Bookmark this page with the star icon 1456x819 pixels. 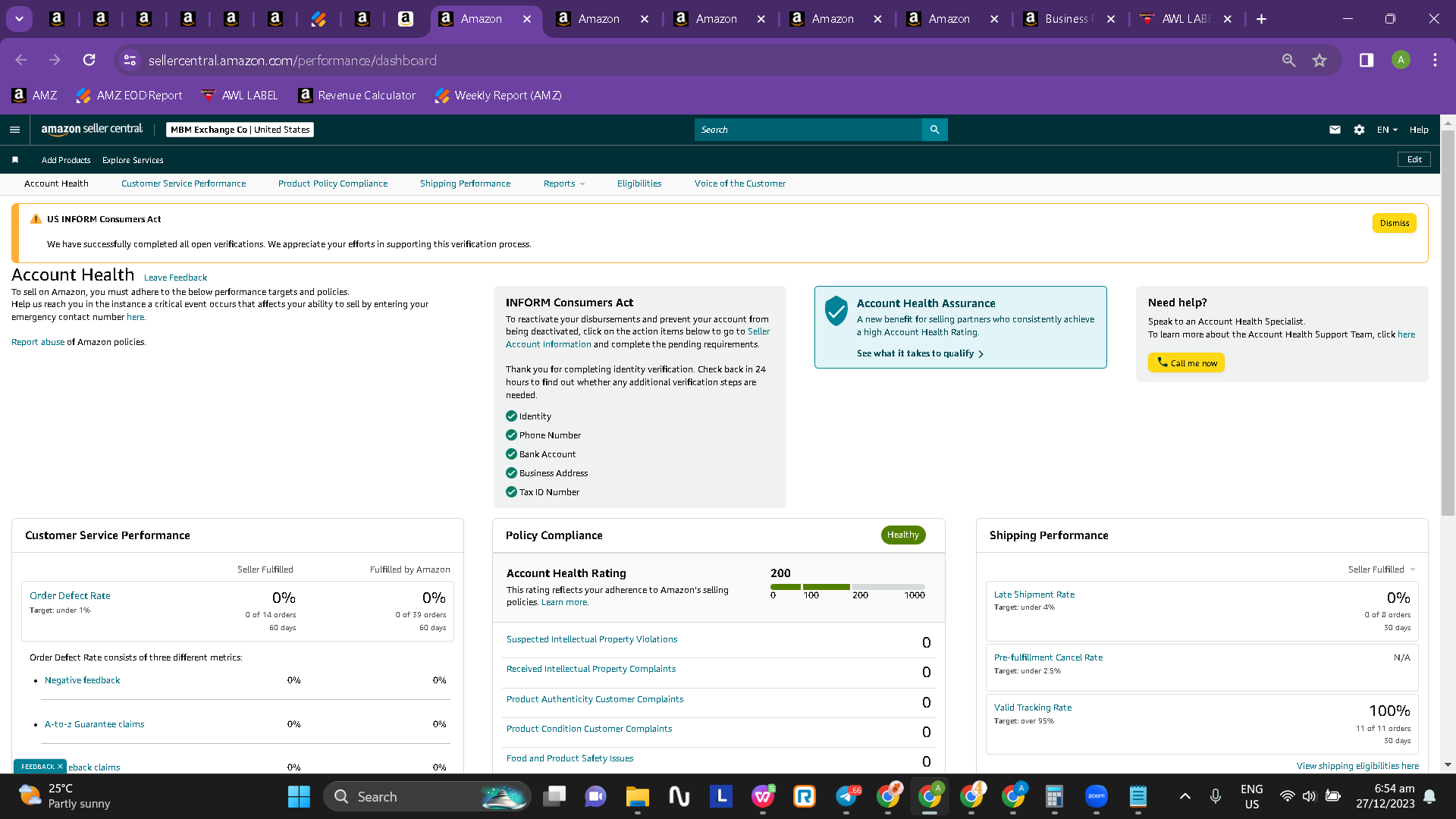click(1319, 60)
